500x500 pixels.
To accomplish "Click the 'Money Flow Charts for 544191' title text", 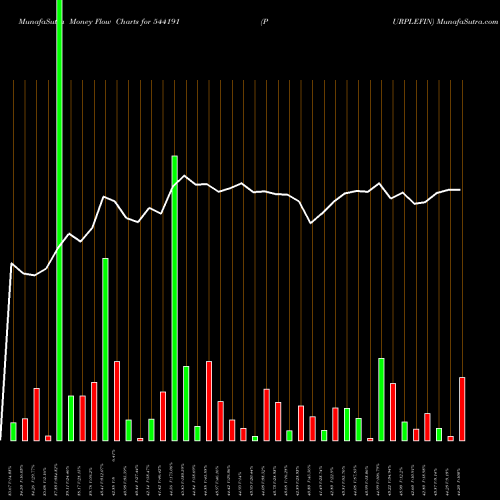I will (124, 22).
